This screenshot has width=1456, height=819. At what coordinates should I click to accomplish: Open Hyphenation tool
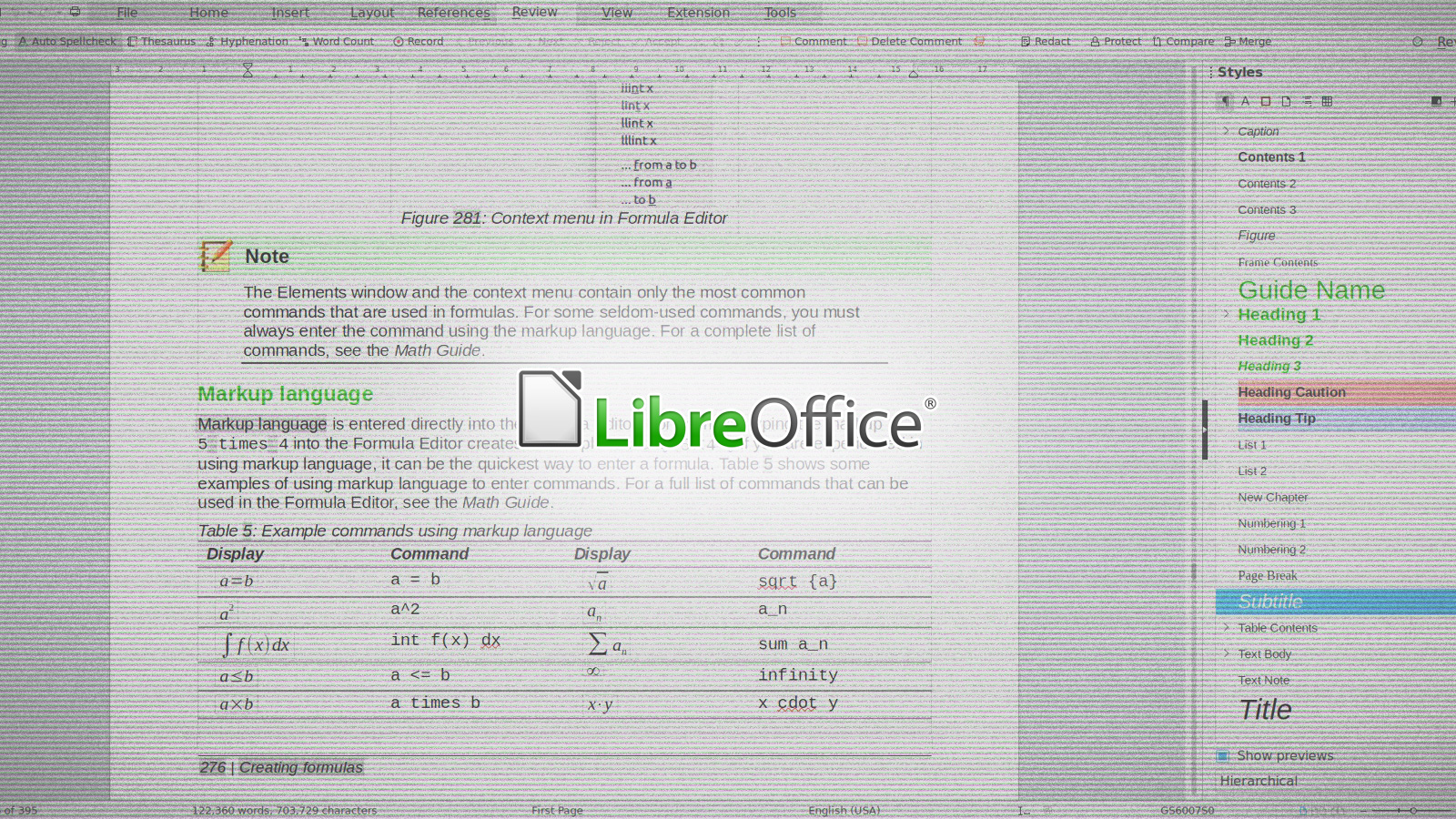click(248, 41)
